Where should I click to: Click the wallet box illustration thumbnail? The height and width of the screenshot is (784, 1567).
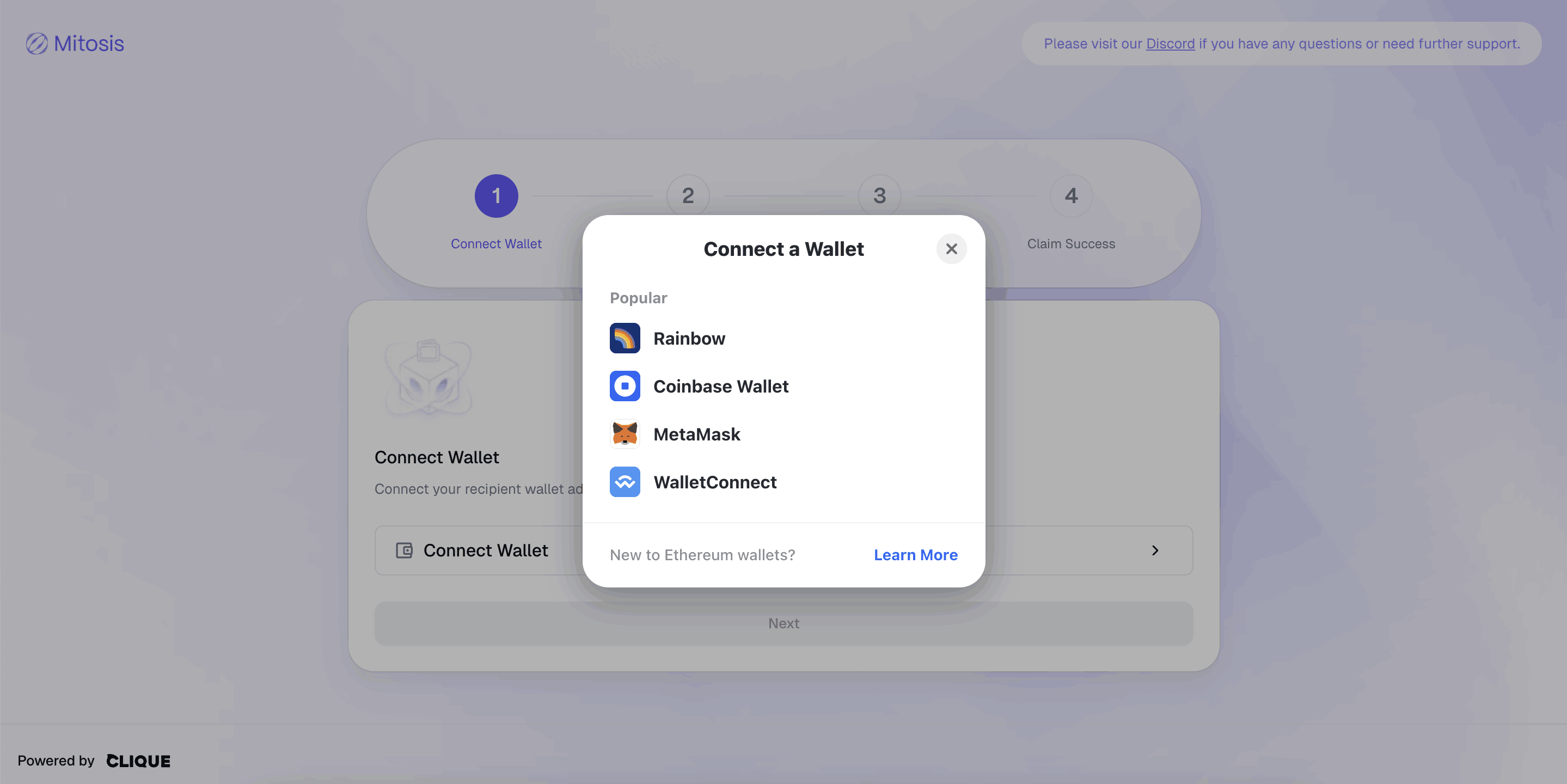429,377
